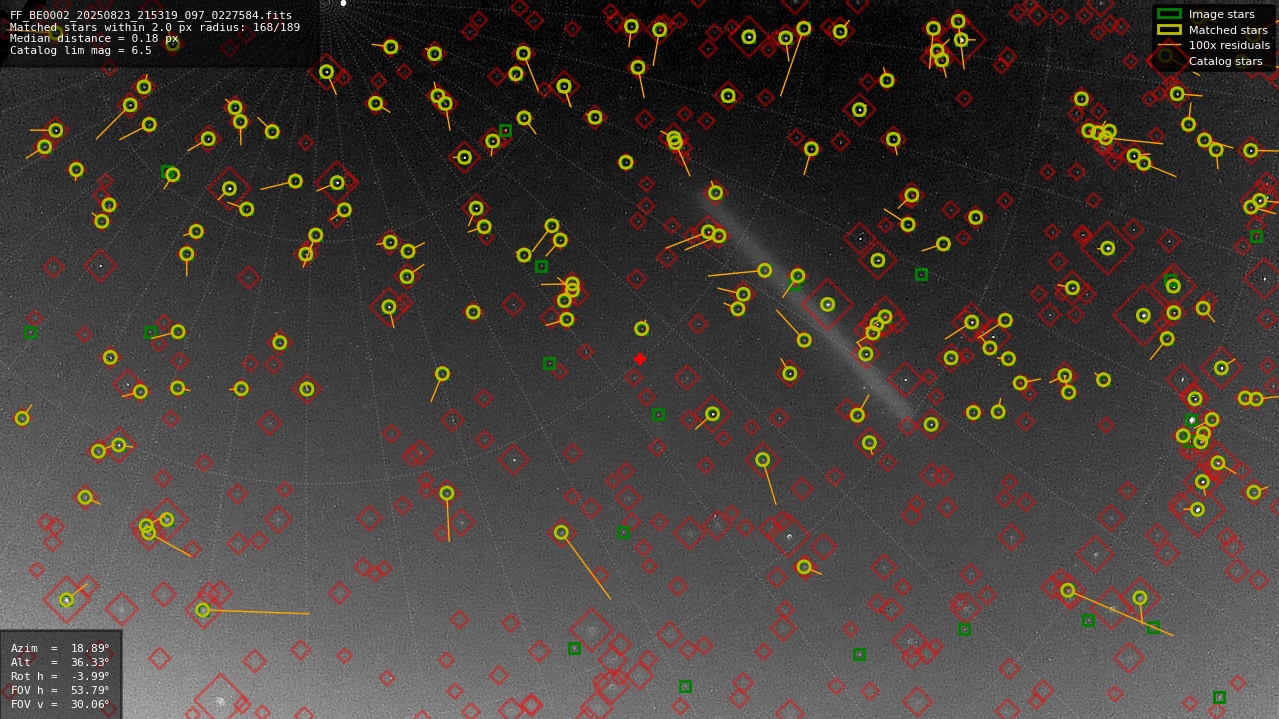Click the FOV v = 30.06° value
The image size is (1279, 719).
tap(60, 704)
